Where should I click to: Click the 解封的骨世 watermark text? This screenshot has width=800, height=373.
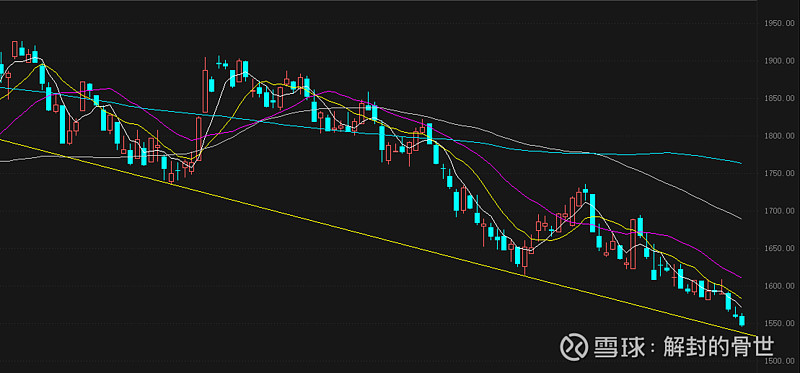718,347
